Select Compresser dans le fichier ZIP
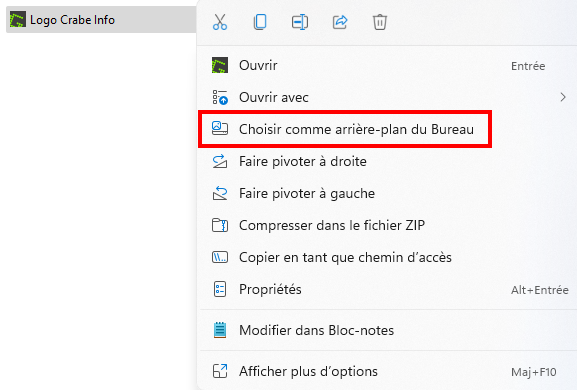 click(387, 225)
